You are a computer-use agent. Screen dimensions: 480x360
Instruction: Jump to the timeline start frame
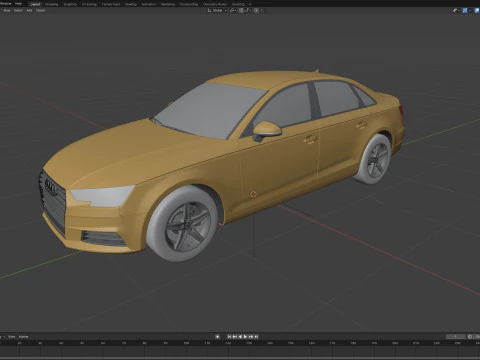[229, 337]
